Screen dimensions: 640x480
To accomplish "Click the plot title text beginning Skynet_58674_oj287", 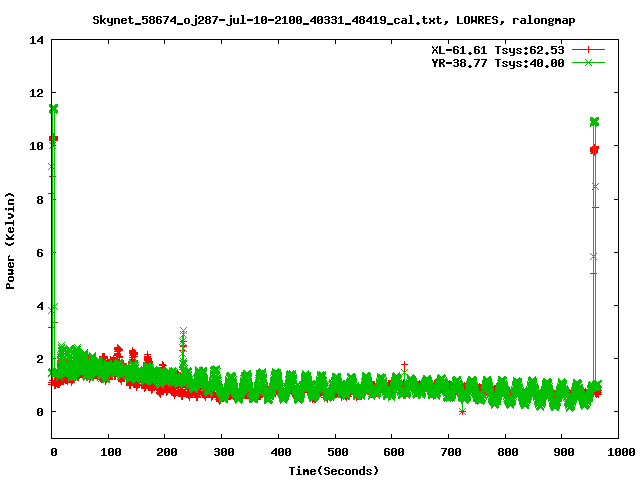I will (x=334, y=20).
